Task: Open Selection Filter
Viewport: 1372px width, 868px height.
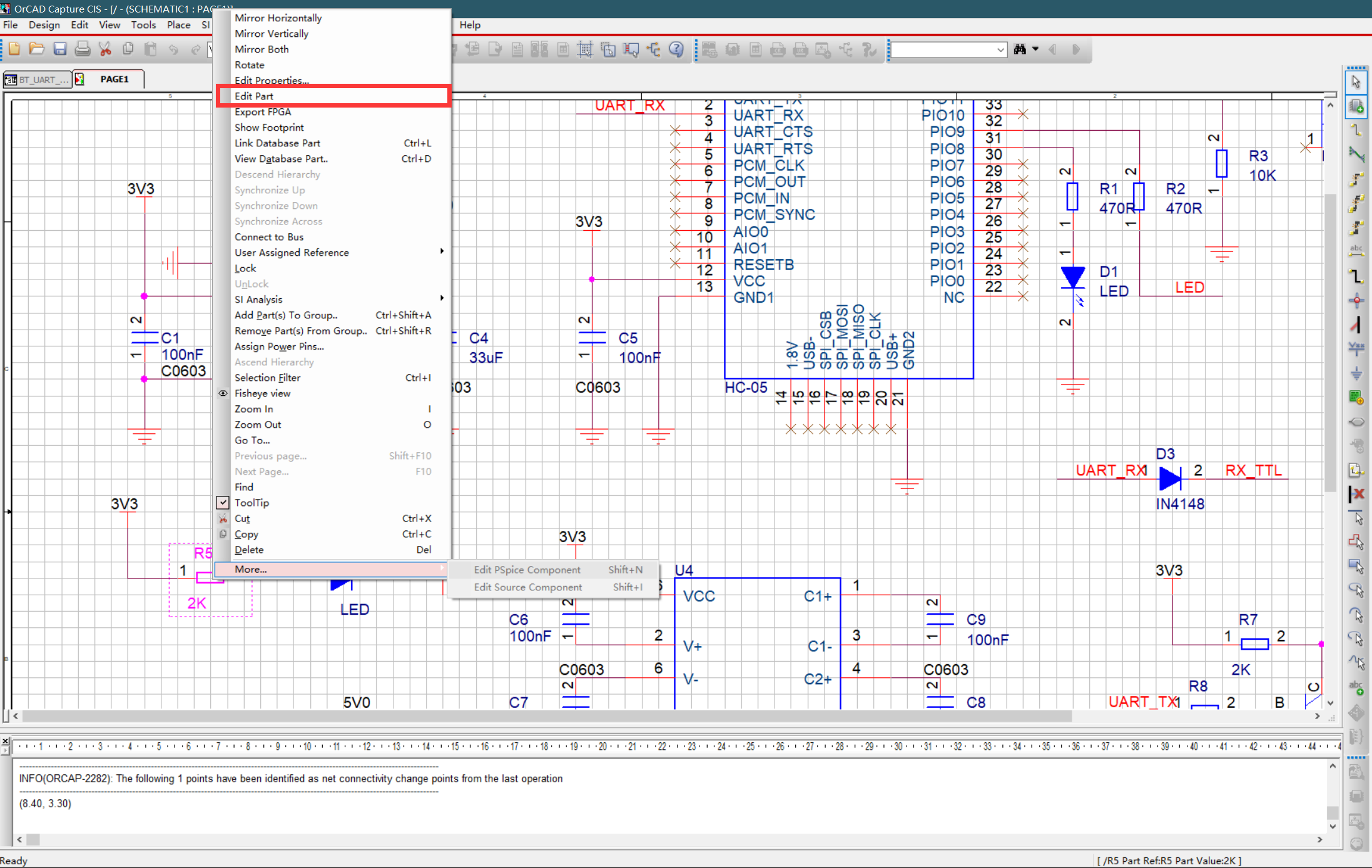Action: (332, 378)
